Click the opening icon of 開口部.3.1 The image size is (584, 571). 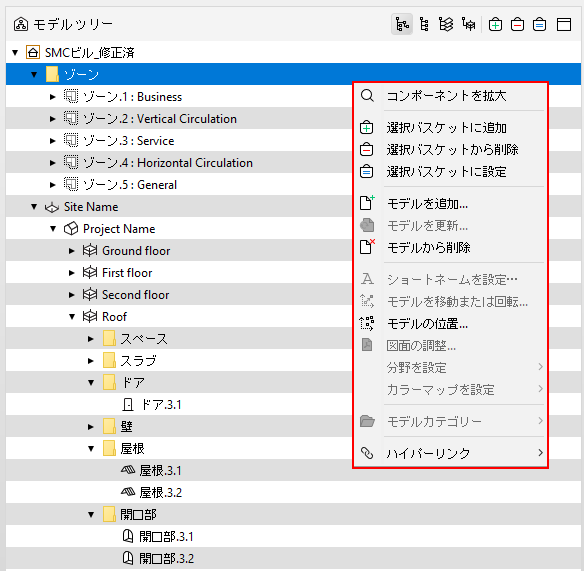[128, 536]
